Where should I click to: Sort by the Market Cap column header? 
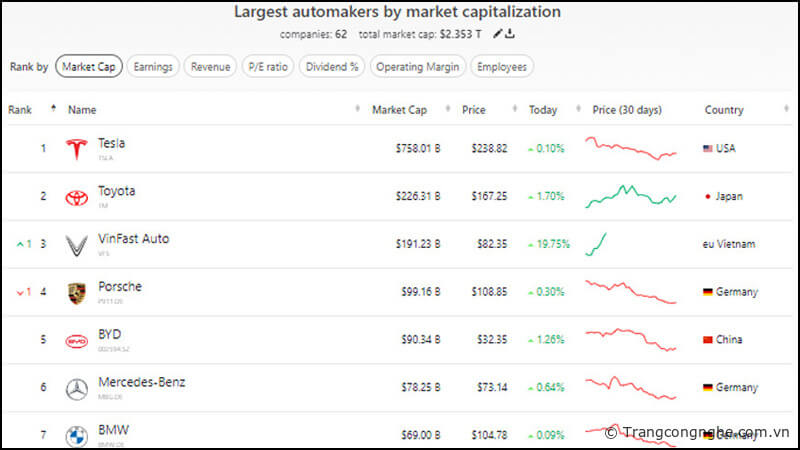click(400, 109)
